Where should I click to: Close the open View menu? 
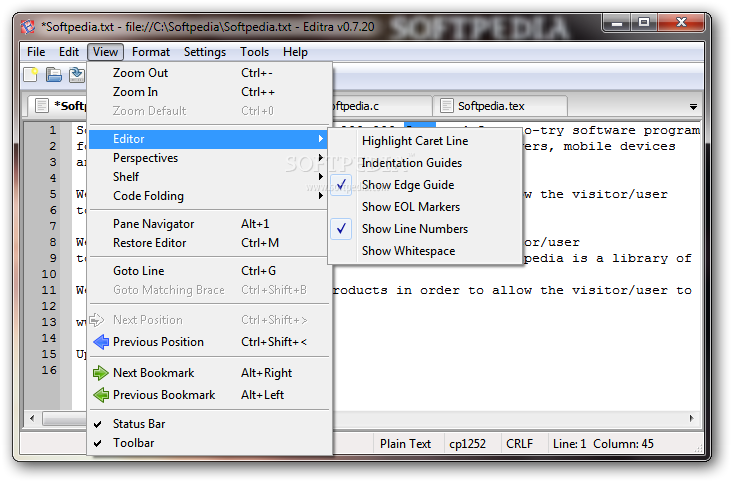pos(106,52)
